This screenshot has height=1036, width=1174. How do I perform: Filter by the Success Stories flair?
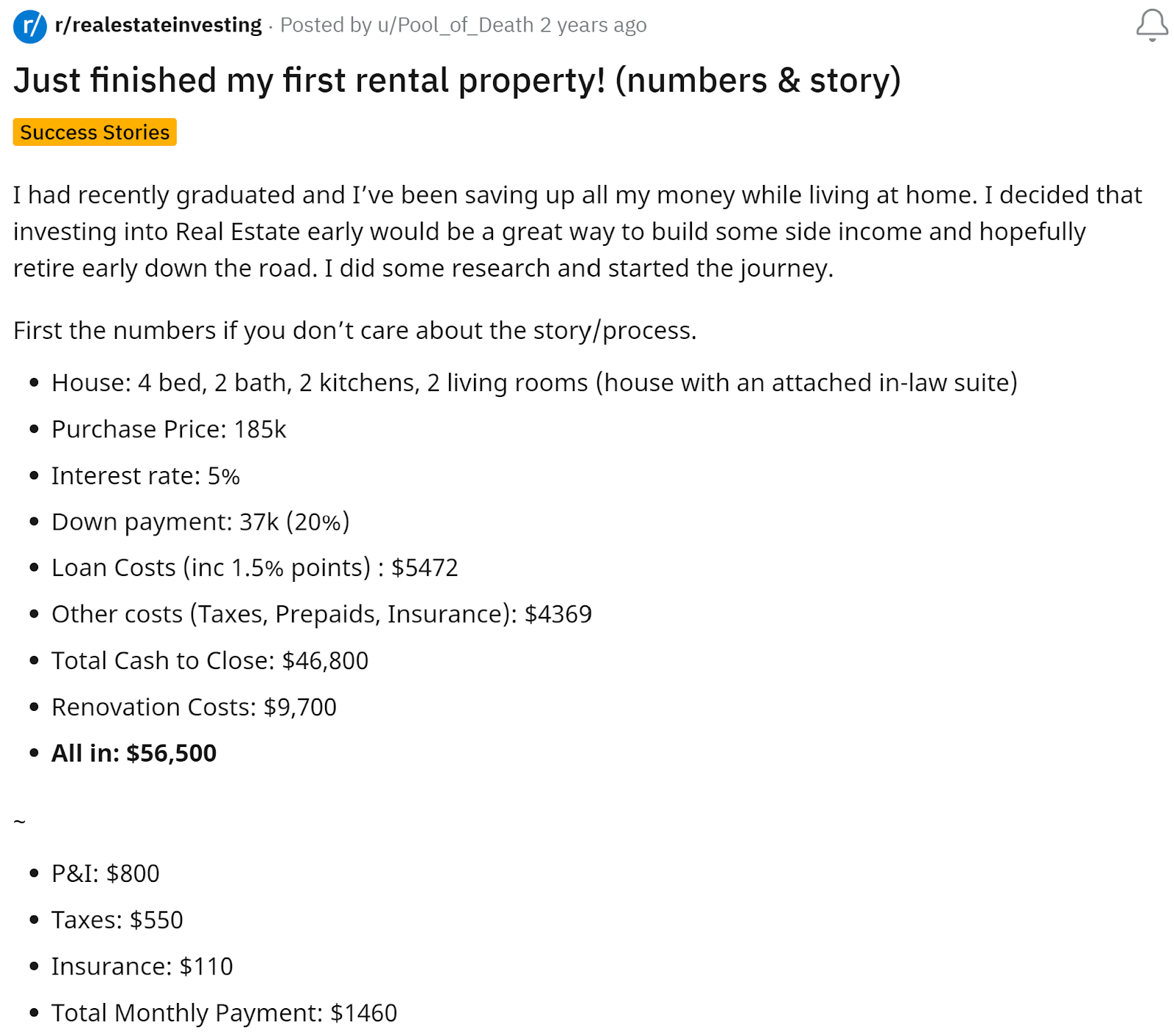click(94, 133)
